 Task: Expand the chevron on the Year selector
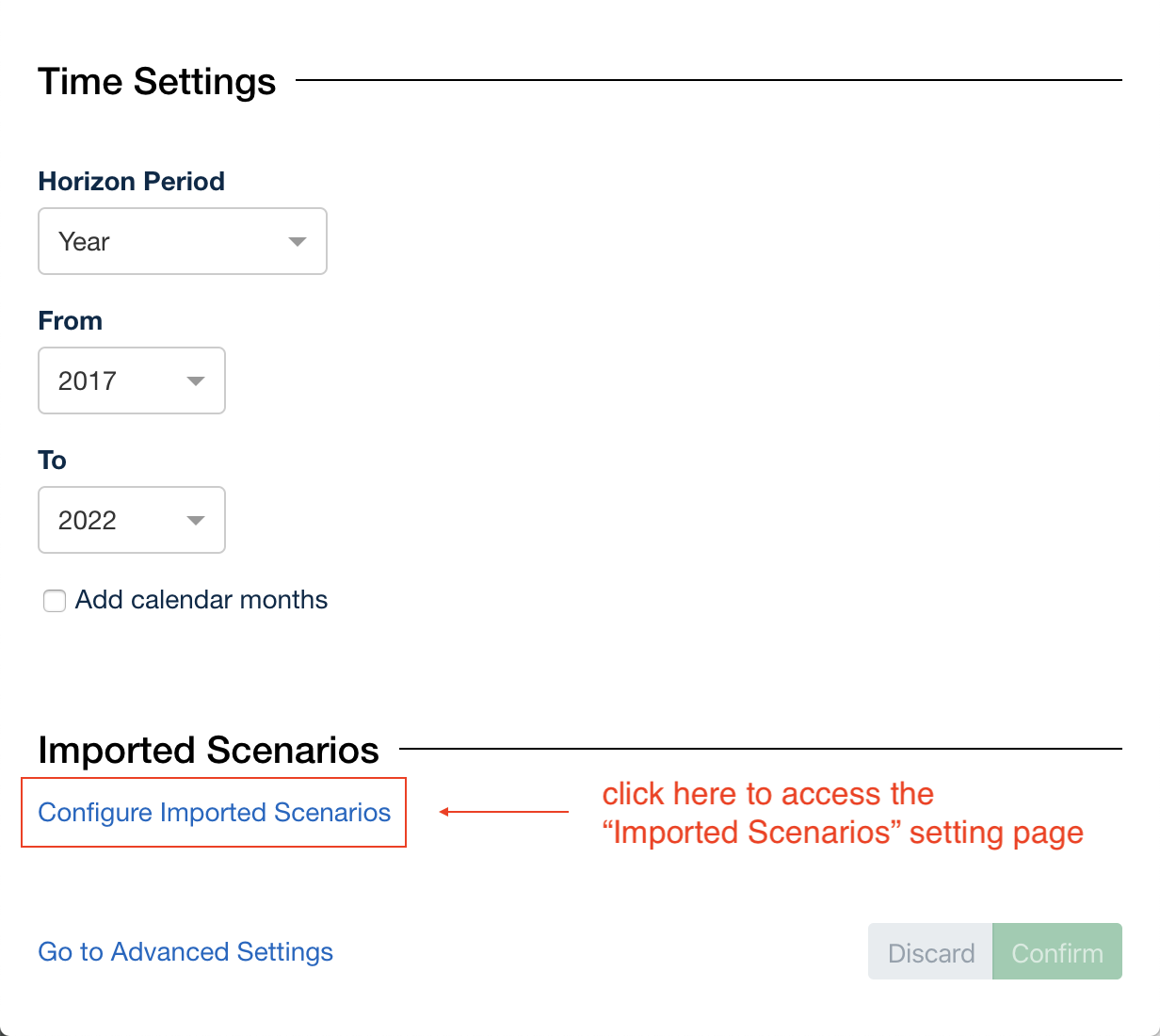(x=298, y=241)
